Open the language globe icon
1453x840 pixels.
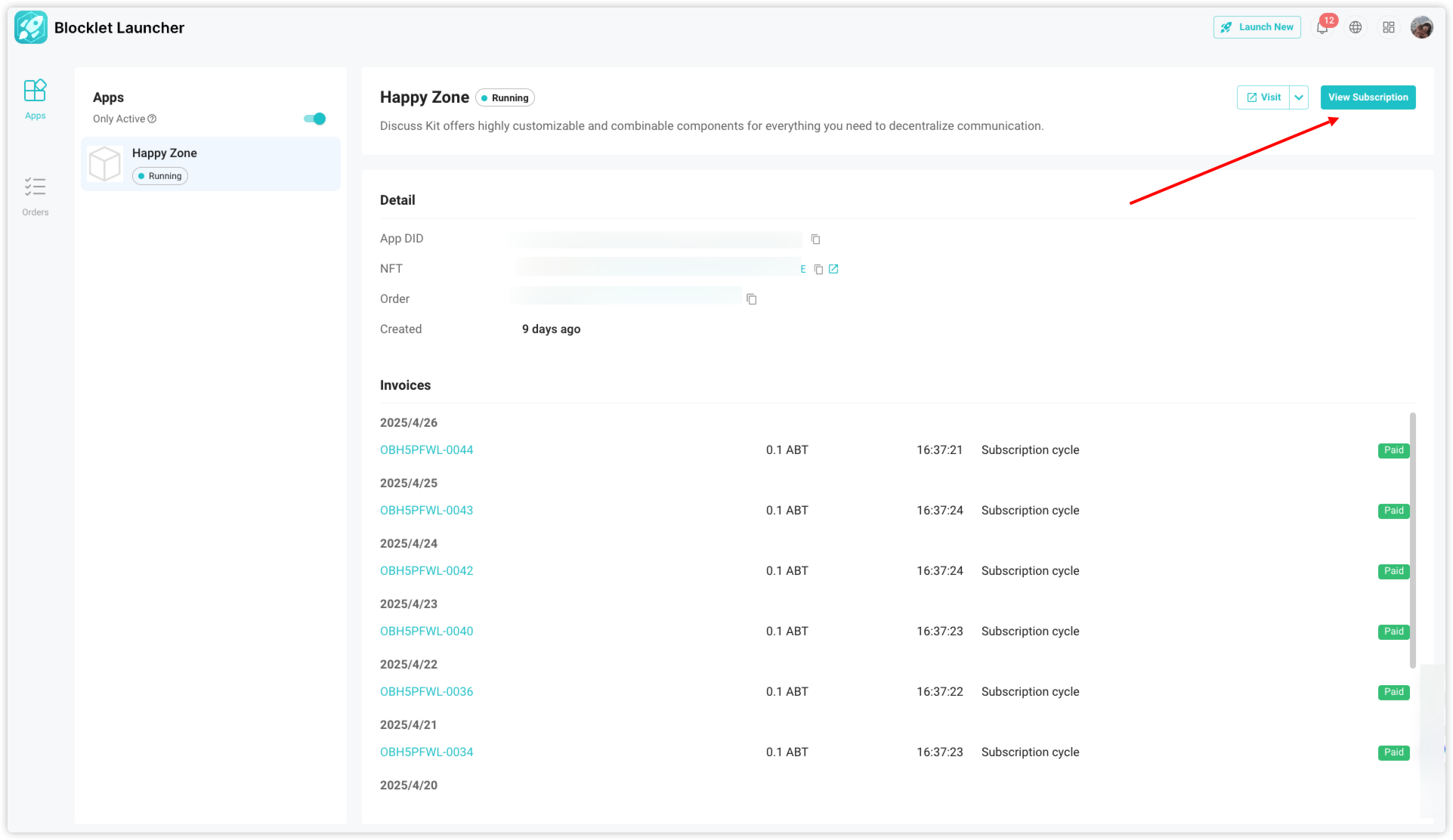coord(1356,28)
